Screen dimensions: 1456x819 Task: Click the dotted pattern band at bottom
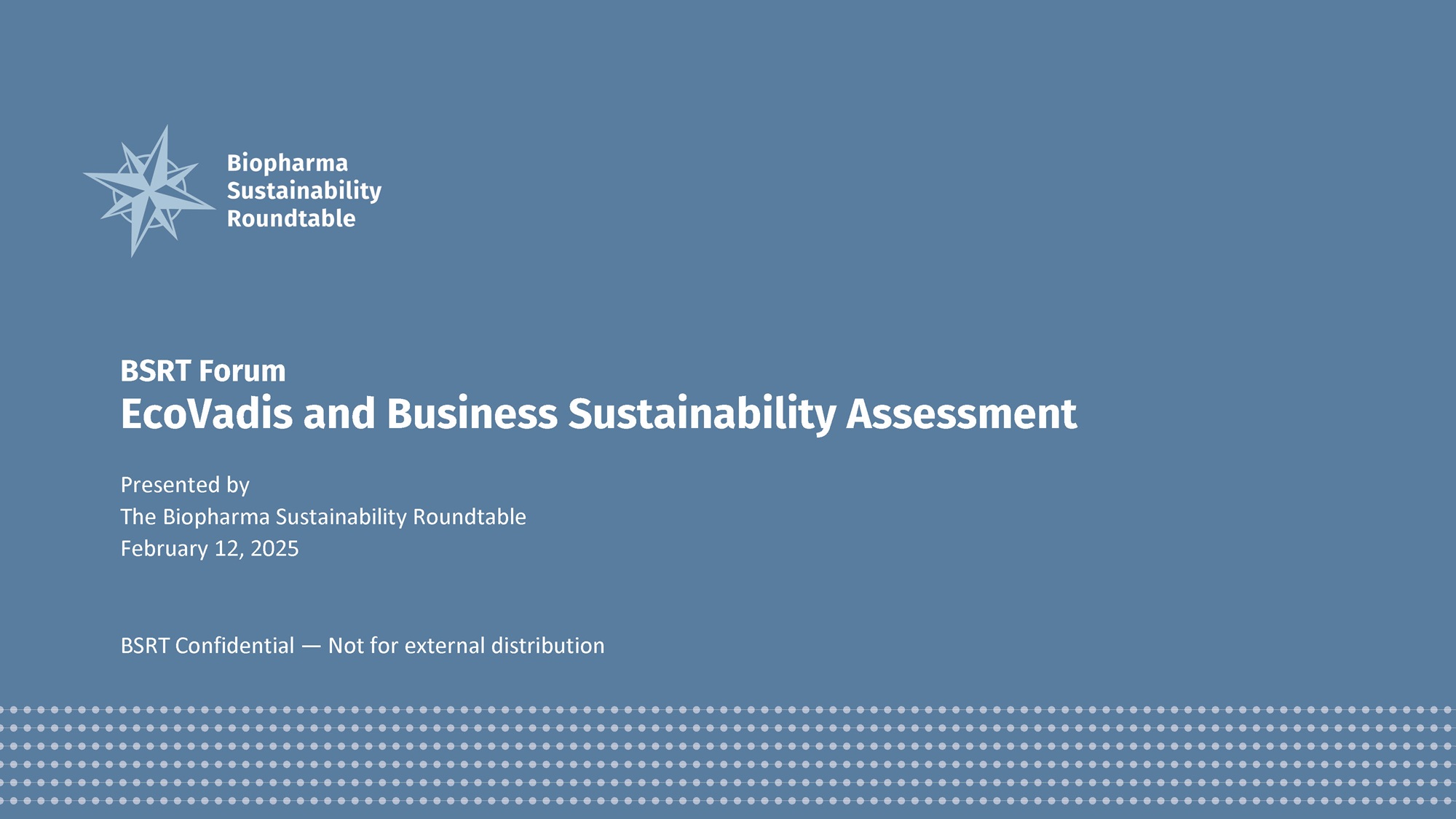click(728, 757)
